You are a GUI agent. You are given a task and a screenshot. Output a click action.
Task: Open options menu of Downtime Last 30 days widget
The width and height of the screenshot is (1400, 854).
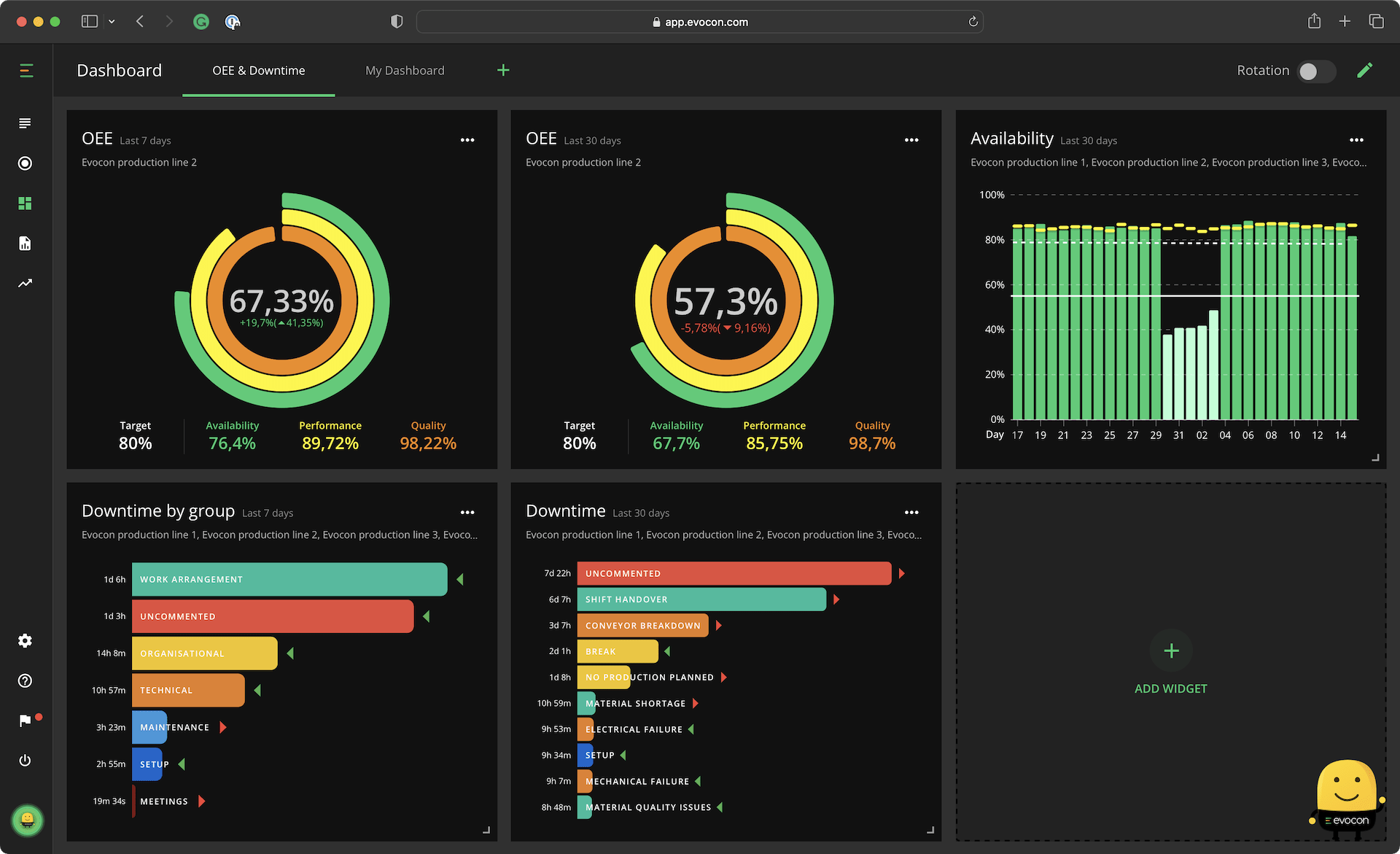click(x=911, y=513)
